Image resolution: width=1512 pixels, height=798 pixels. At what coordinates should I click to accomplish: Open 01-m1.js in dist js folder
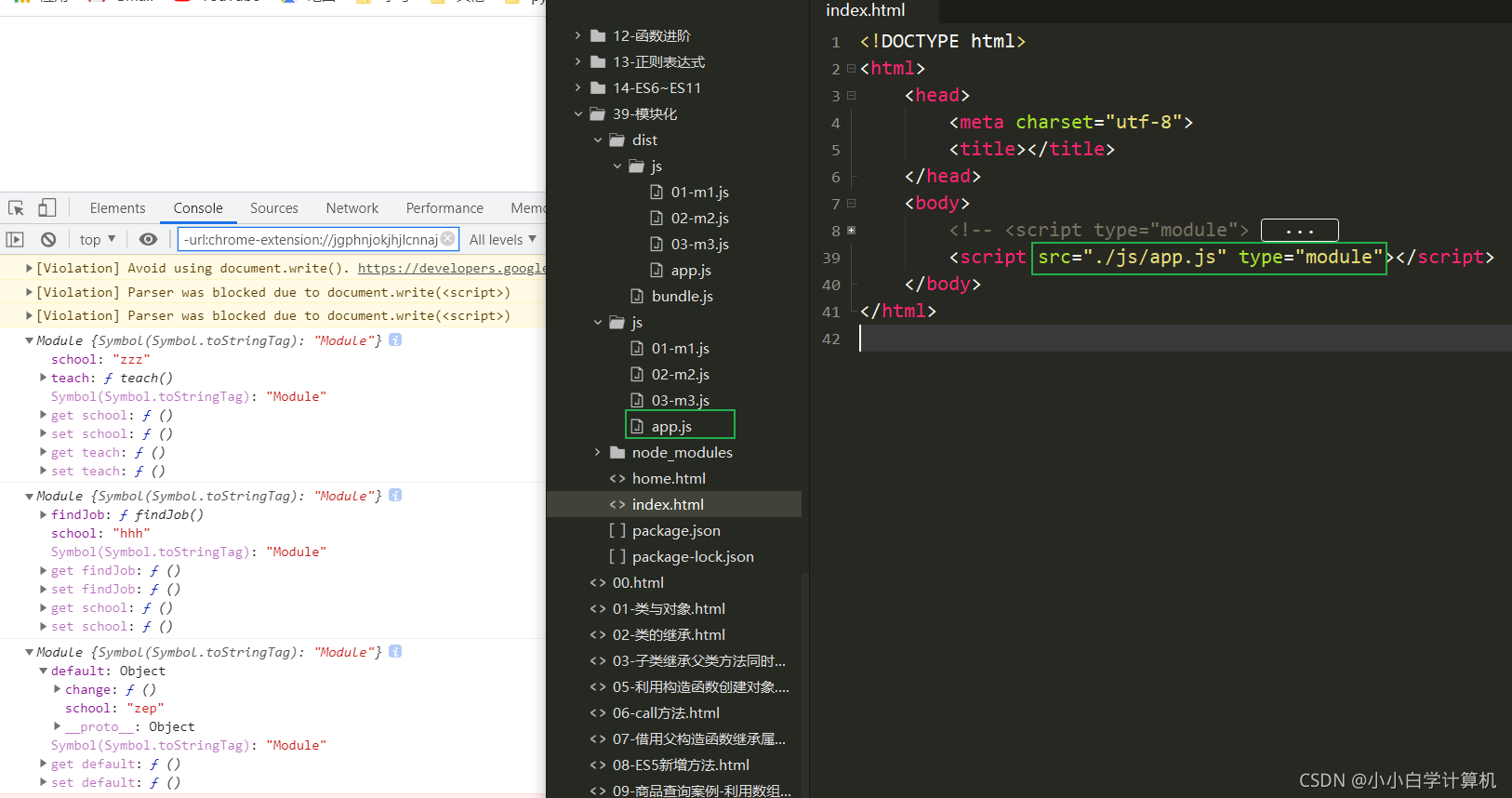(699, 192)
